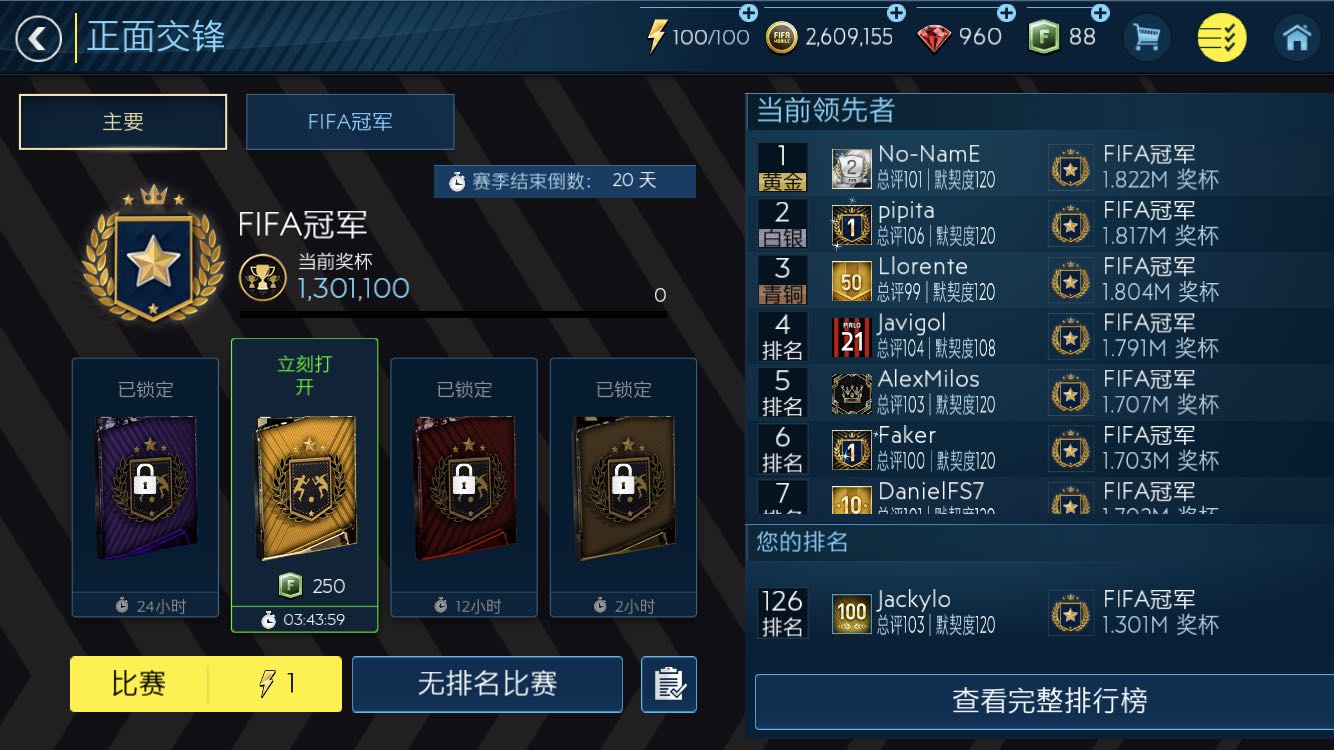1334x750 pixels.
Task: Go to the home screen icon
Action: pyautogui.click(x=1297, y=39)
